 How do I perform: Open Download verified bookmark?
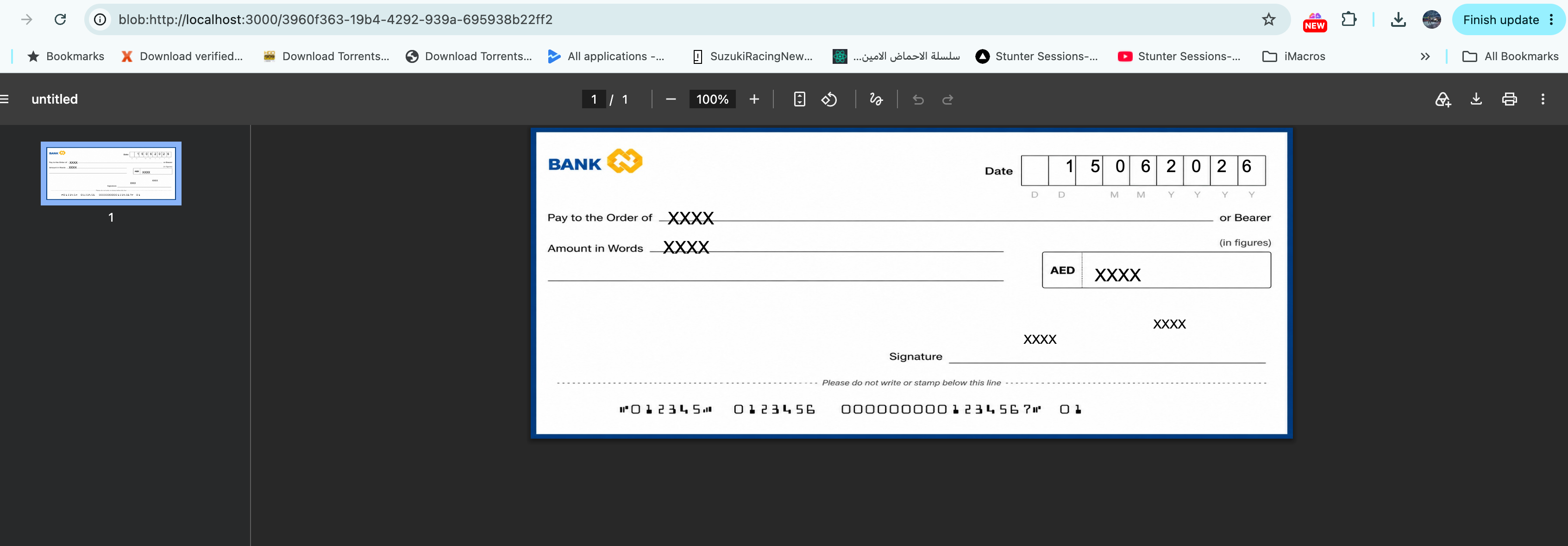(182, 56)
